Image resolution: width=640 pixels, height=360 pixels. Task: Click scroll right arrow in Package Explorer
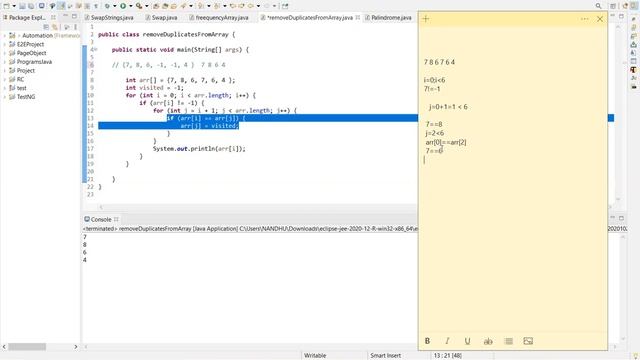click(76, 347)
